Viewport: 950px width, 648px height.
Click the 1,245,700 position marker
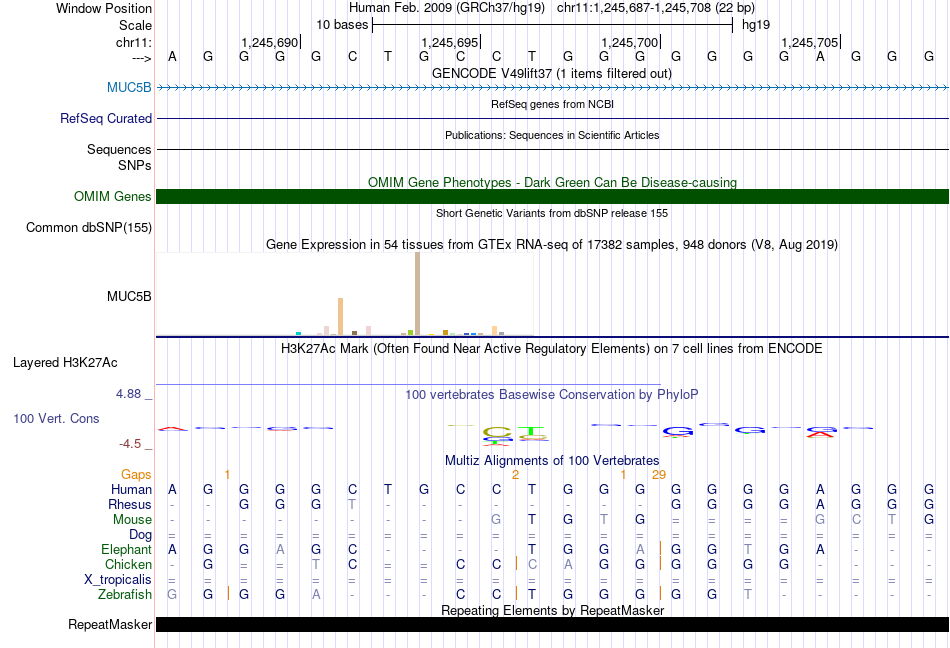[x=630, y=42]
